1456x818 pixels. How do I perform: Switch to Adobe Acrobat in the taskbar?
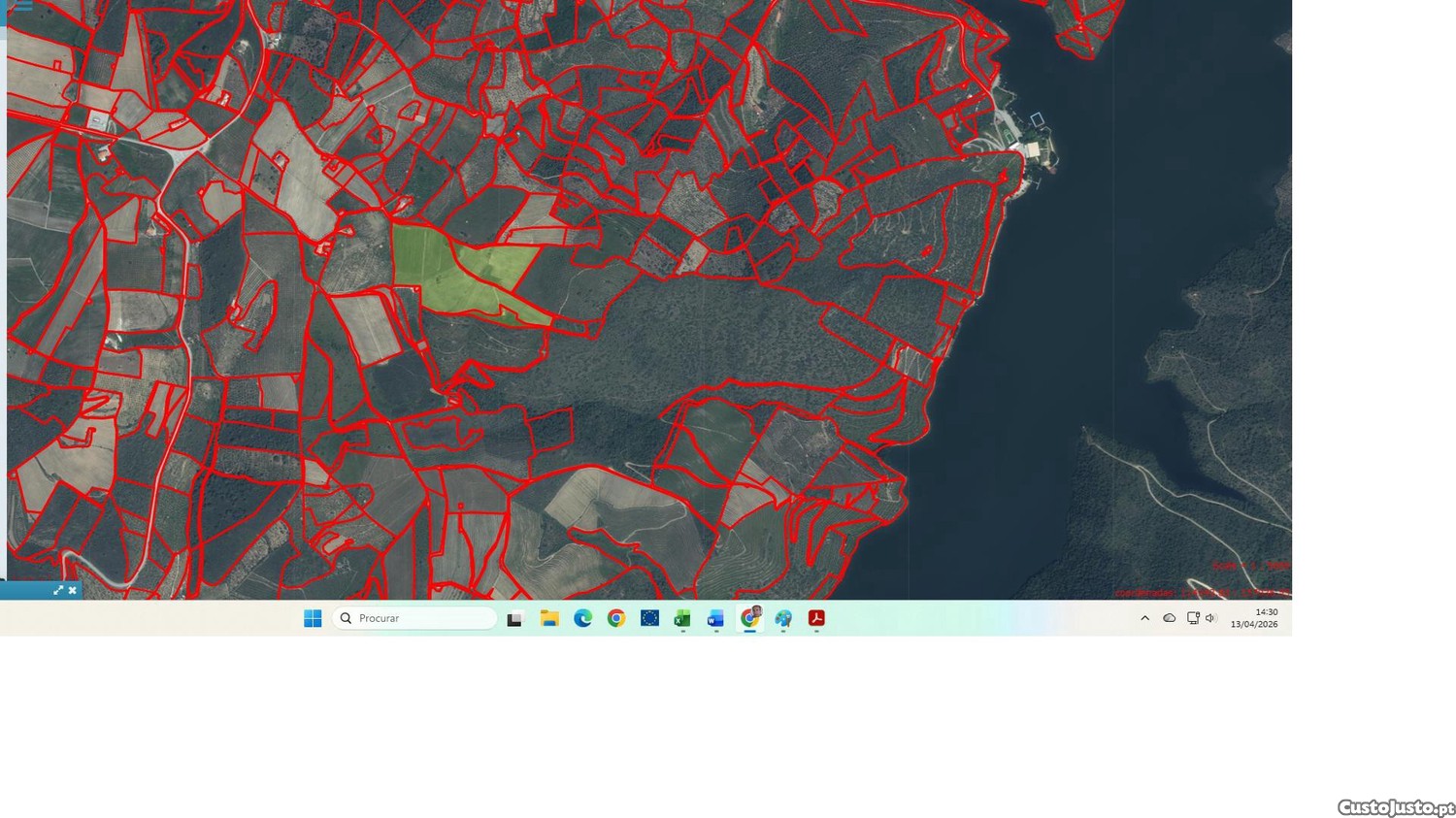[816, 618]
